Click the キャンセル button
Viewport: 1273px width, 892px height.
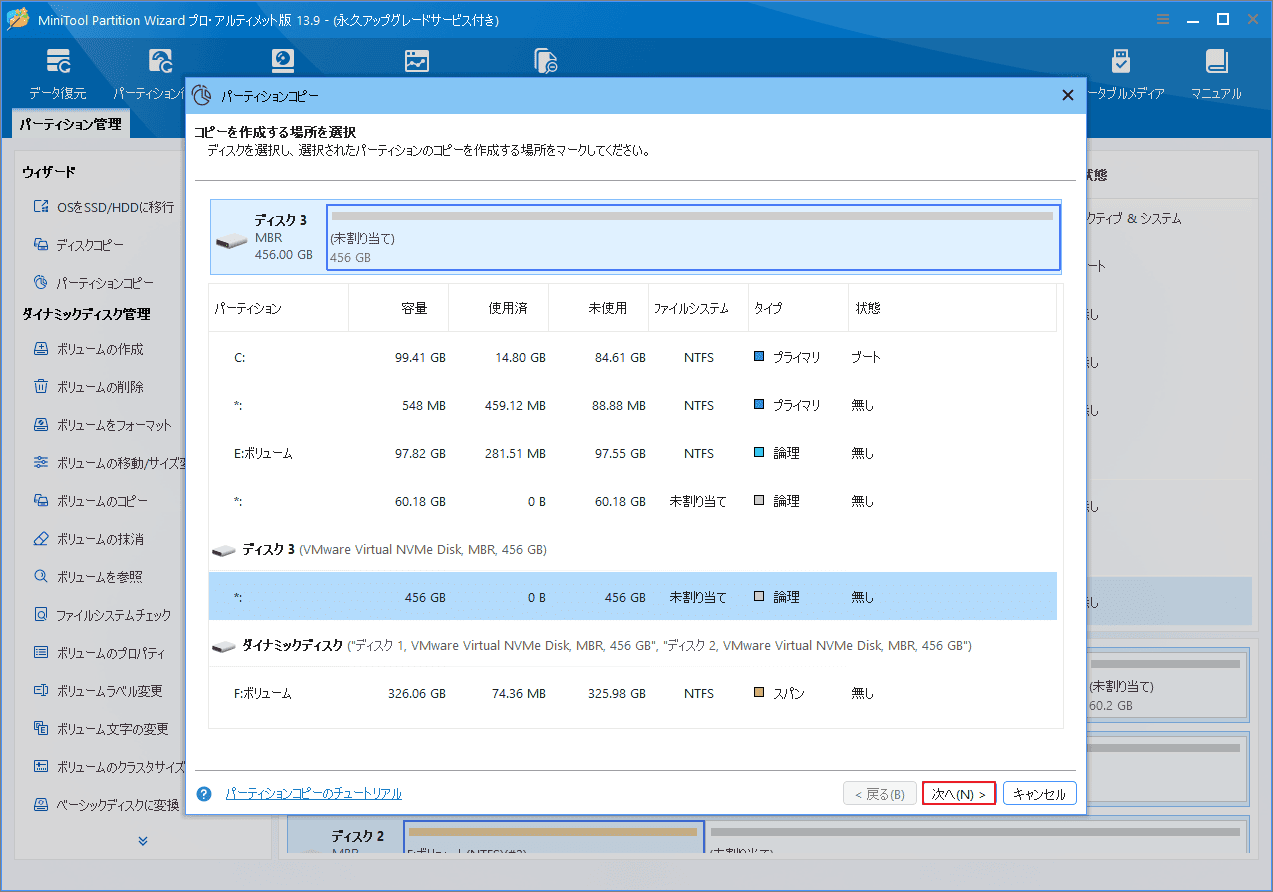coord(1040,794)
